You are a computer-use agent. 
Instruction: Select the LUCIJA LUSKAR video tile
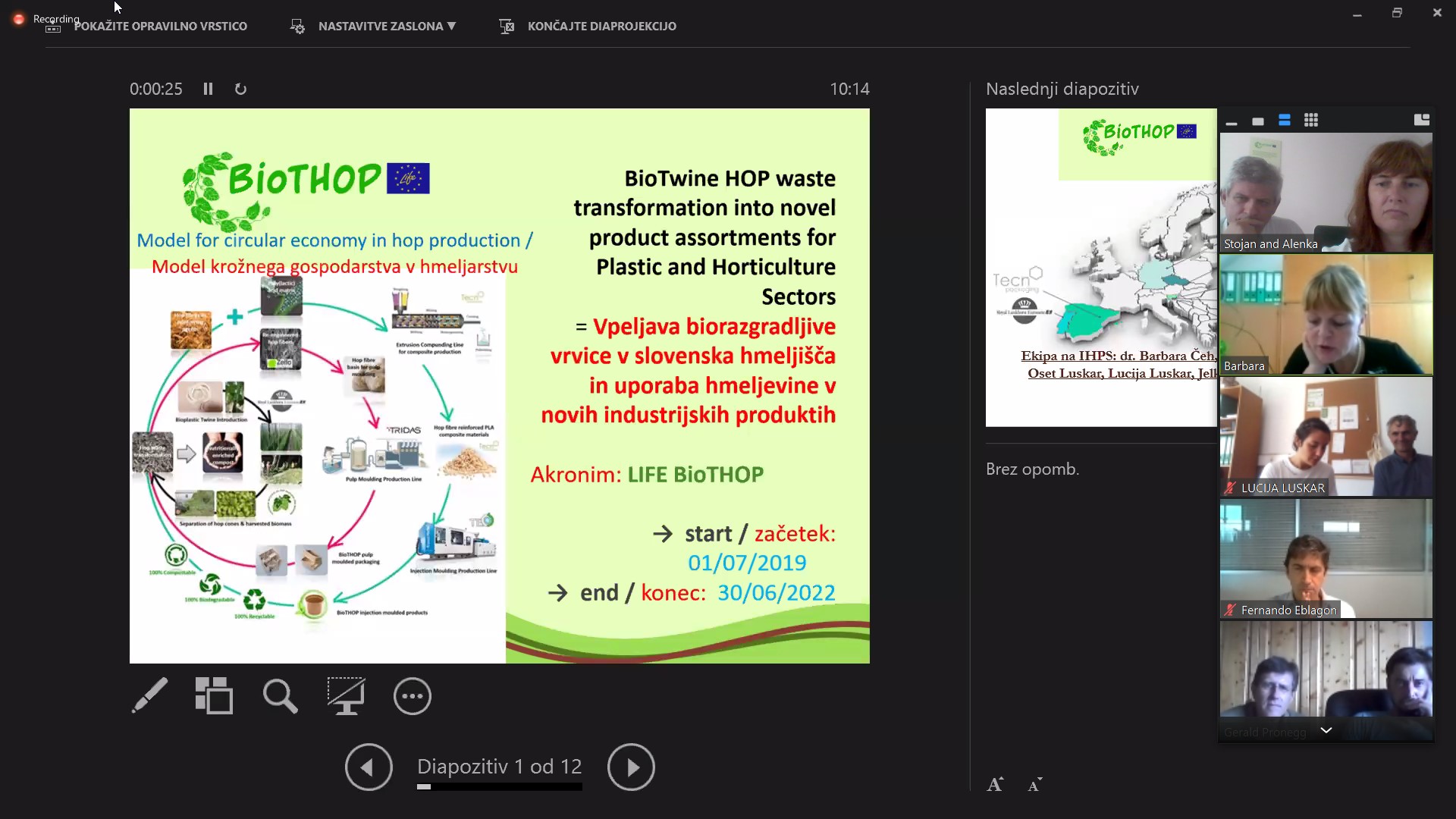[1326, 436]
